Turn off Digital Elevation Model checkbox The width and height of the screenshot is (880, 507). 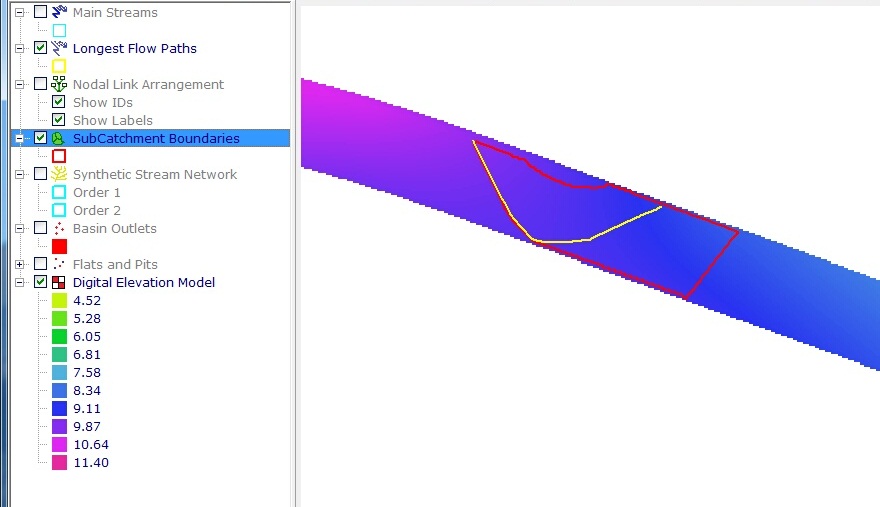click(x=40, y=282)
